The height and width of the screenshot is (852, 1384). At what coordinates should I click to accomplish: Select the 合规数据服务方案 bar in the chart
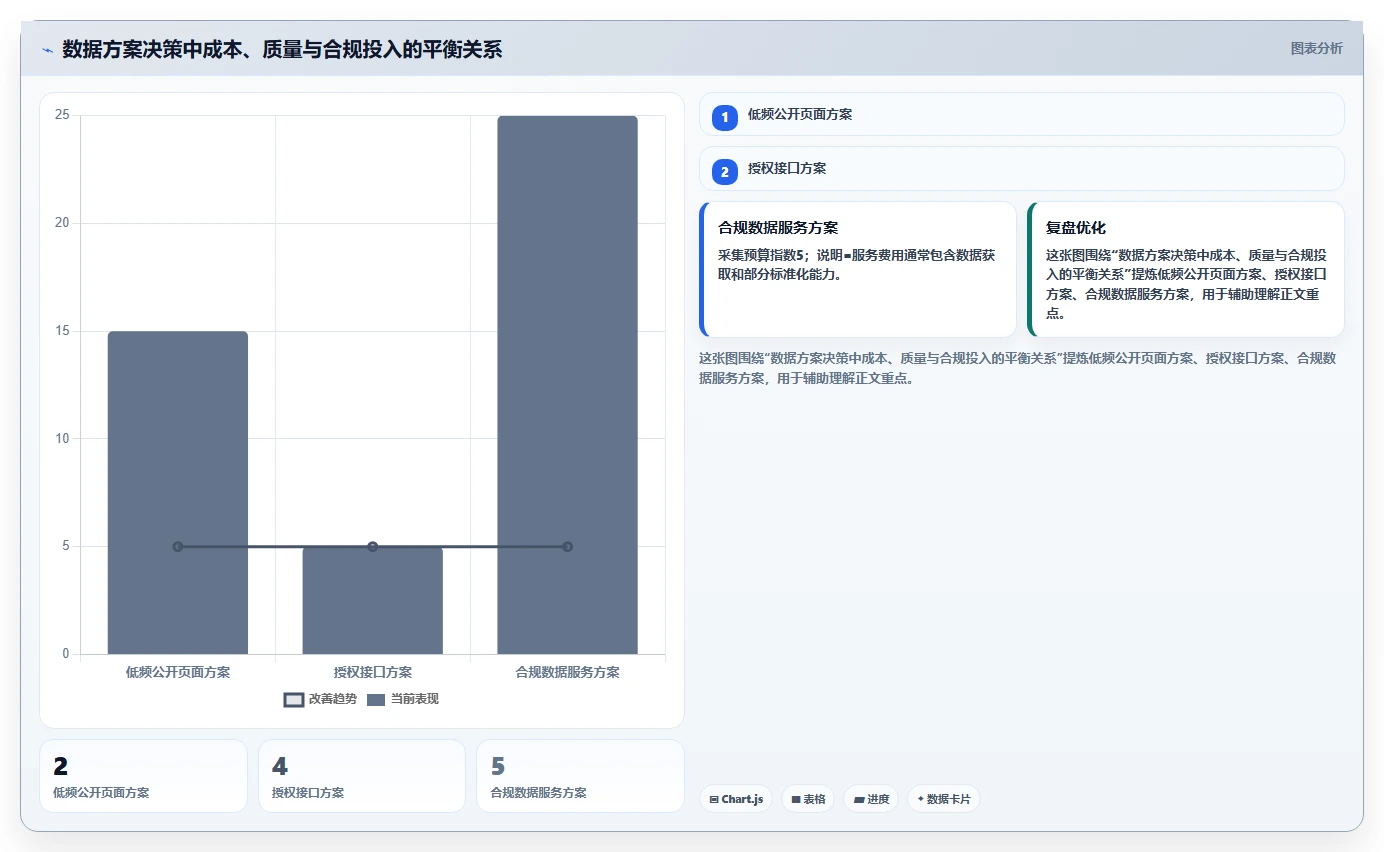(x=567, y=385)
